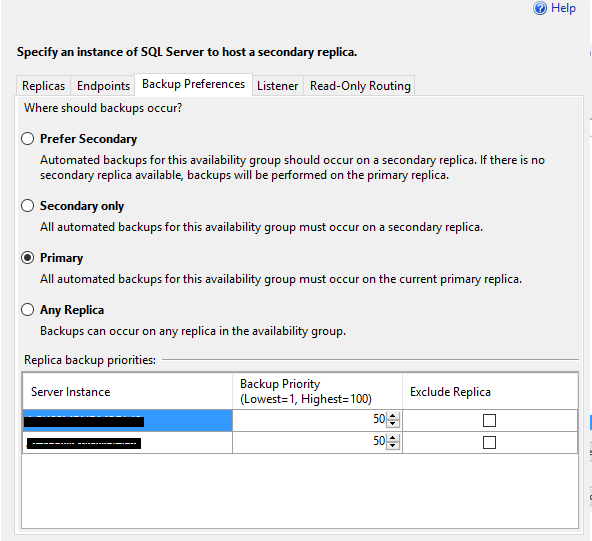Choose the Secondary only radio option

coord(28,206)
